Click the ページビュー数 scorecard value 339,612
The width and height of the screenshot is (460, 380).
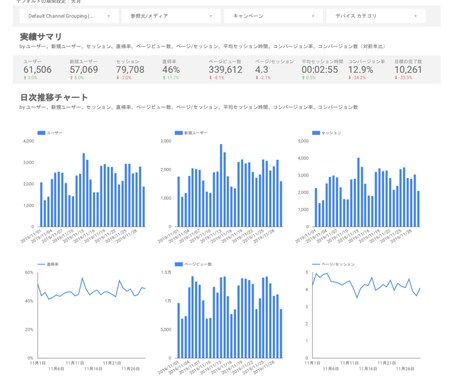[x=225, y=70]
